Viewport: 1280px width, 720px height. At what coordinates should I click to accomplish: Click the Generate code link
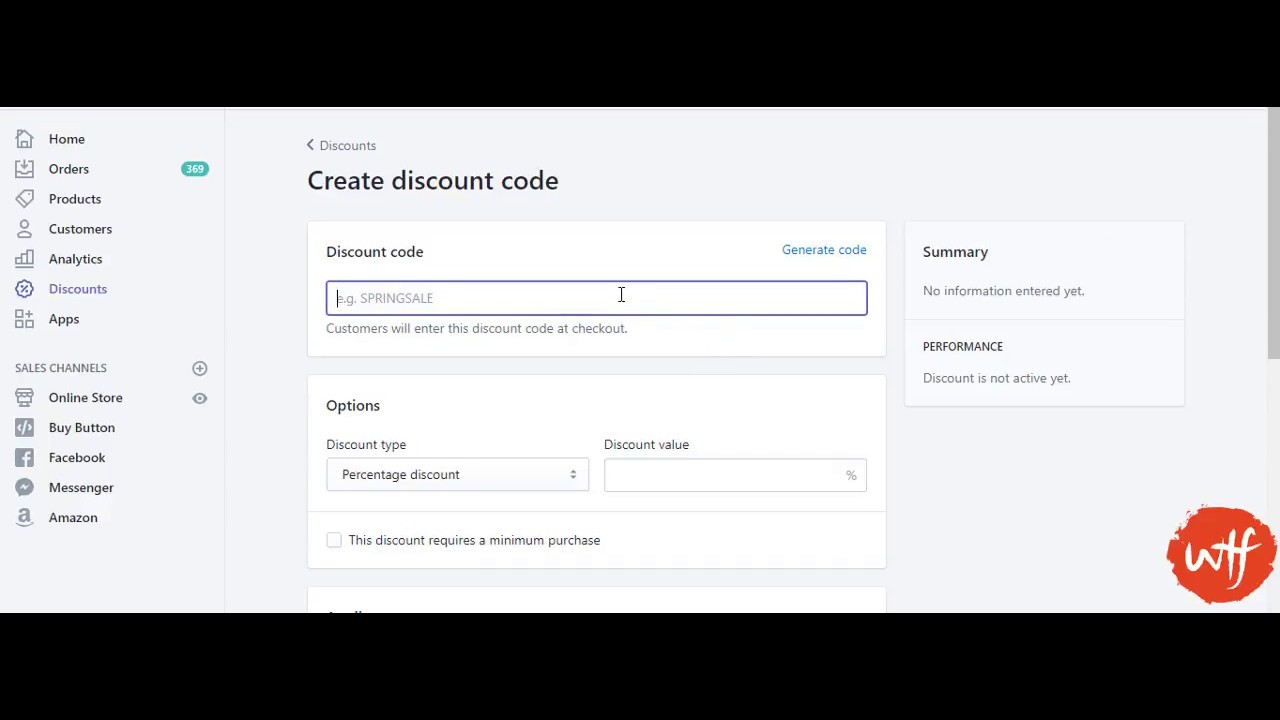[x=824, y=250]
